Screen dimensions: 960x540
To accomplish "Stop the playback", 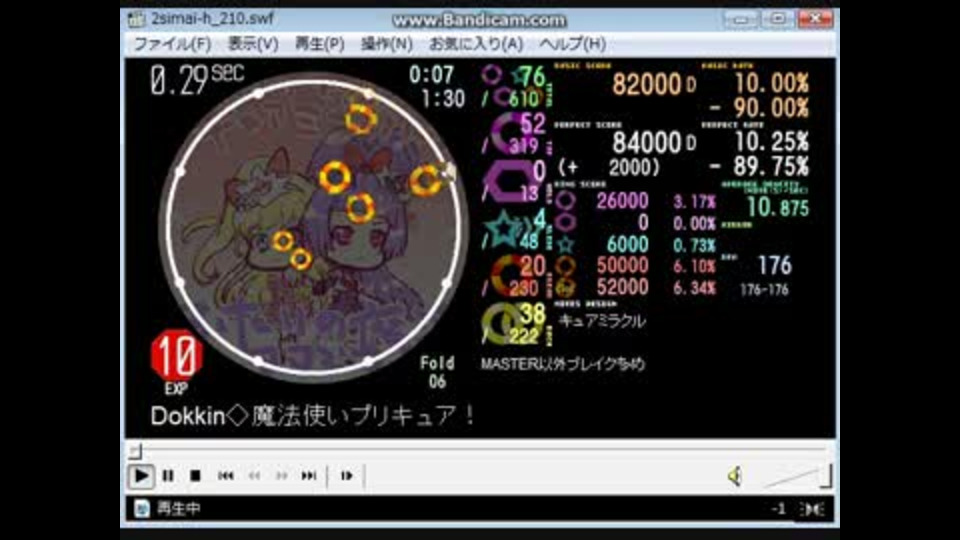I will pyautogui.click(x=195, y=476).
